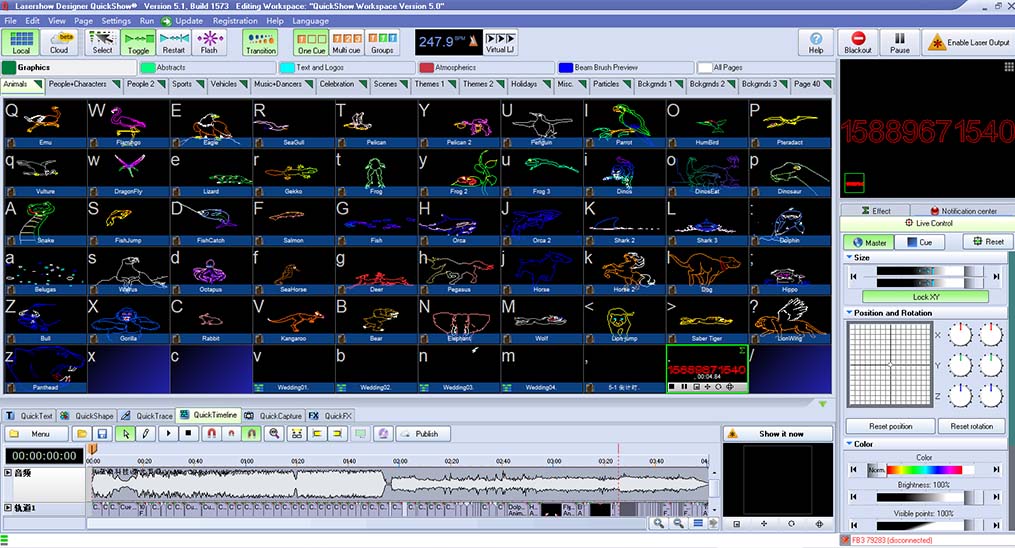The image size is (1015, 548).
Task: Open the timeline Menu button
Action: (36, 433)
